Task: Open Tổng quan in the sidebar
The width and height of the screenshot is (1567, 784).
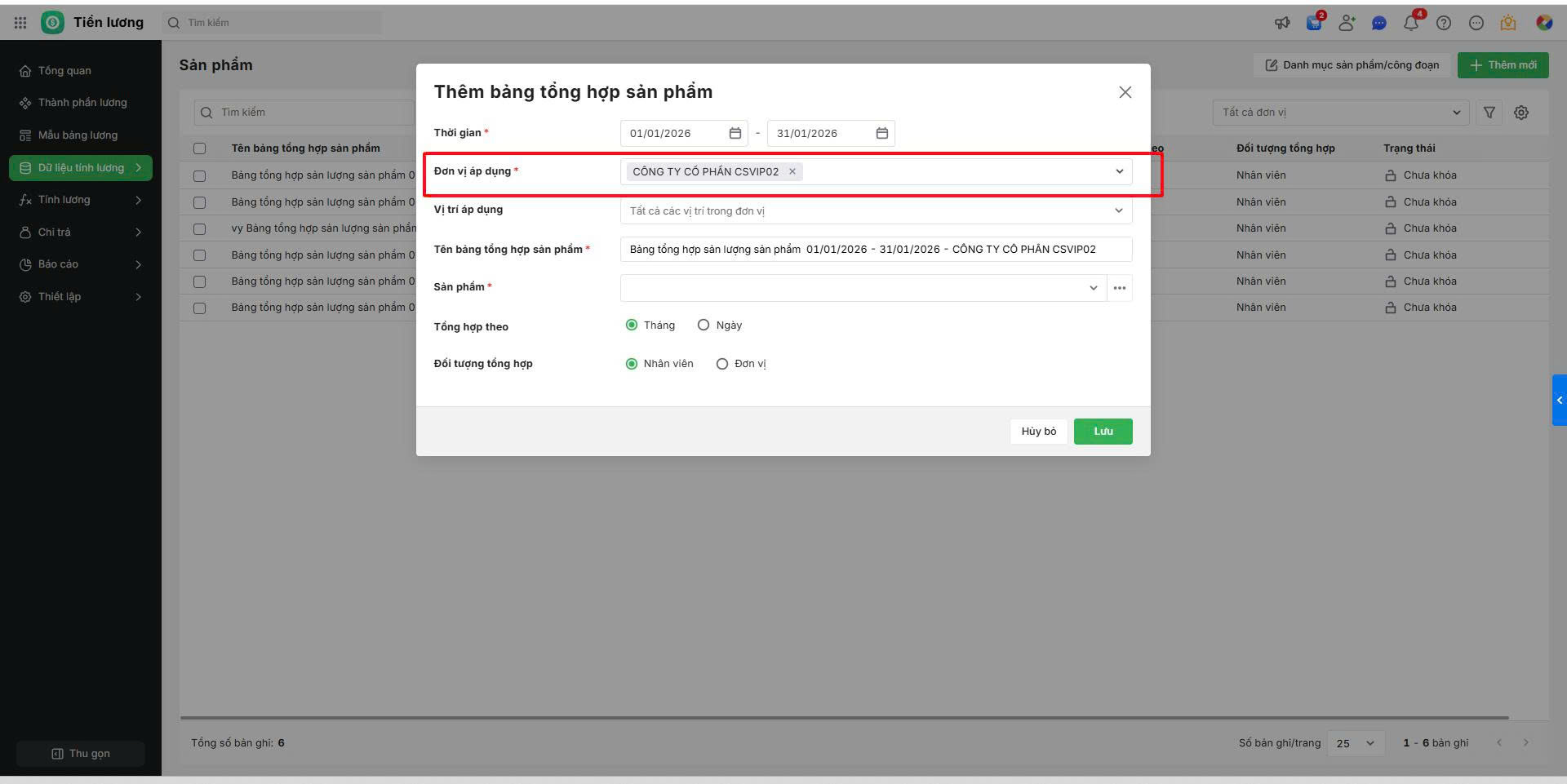Action: tap(64, 71)
